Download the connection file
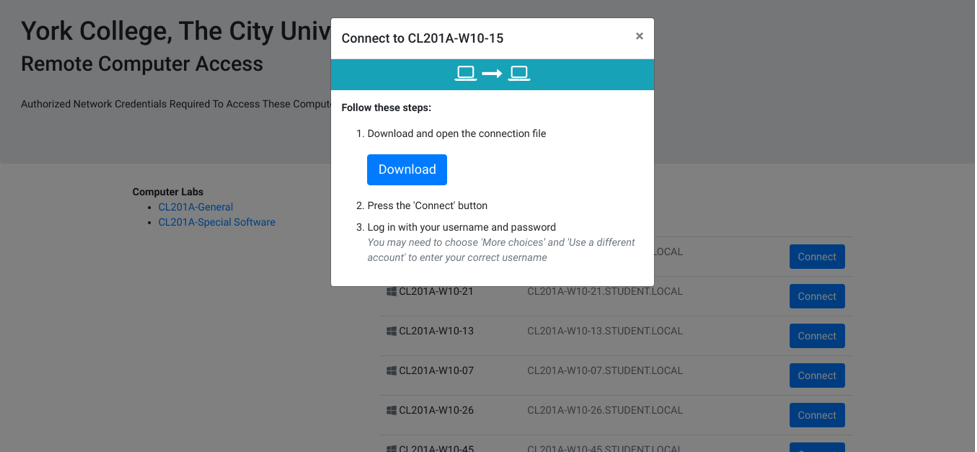The height and width of the screenshot is (452, 977). pos(407,170)
